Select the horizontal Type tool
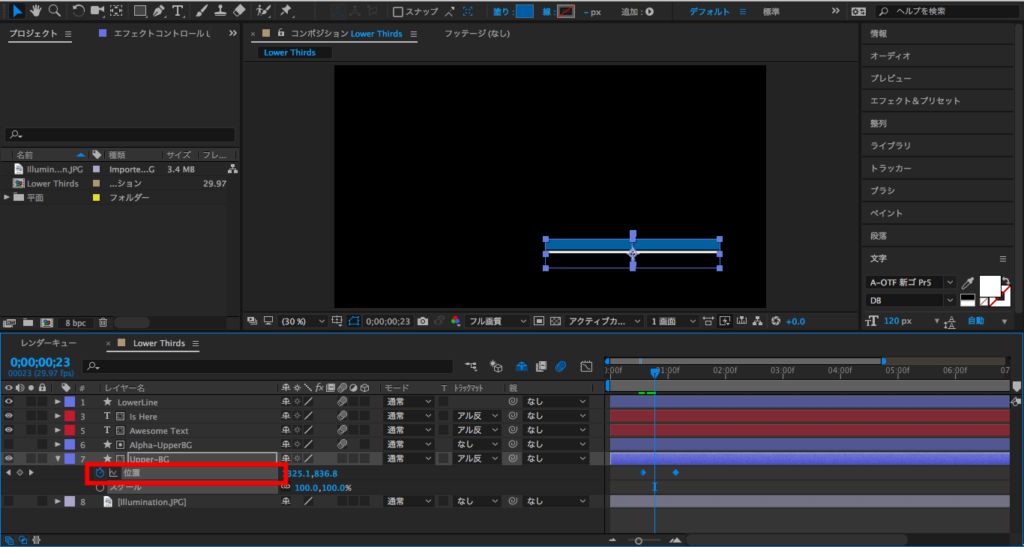Screen dimensions: 1024x547 [x=178, y=11]
